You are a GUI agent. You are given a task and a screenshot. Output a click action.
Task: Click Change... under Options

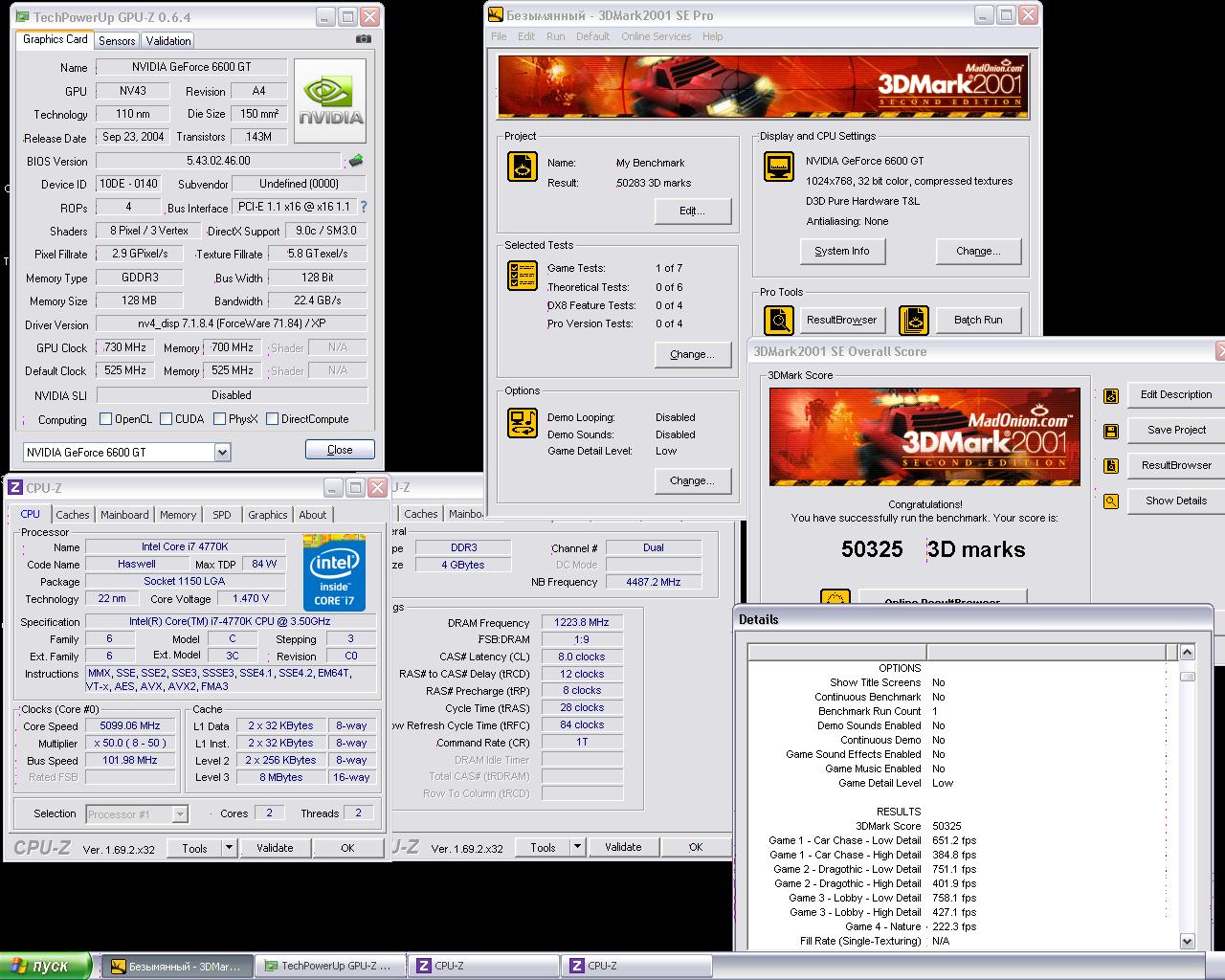693,480
